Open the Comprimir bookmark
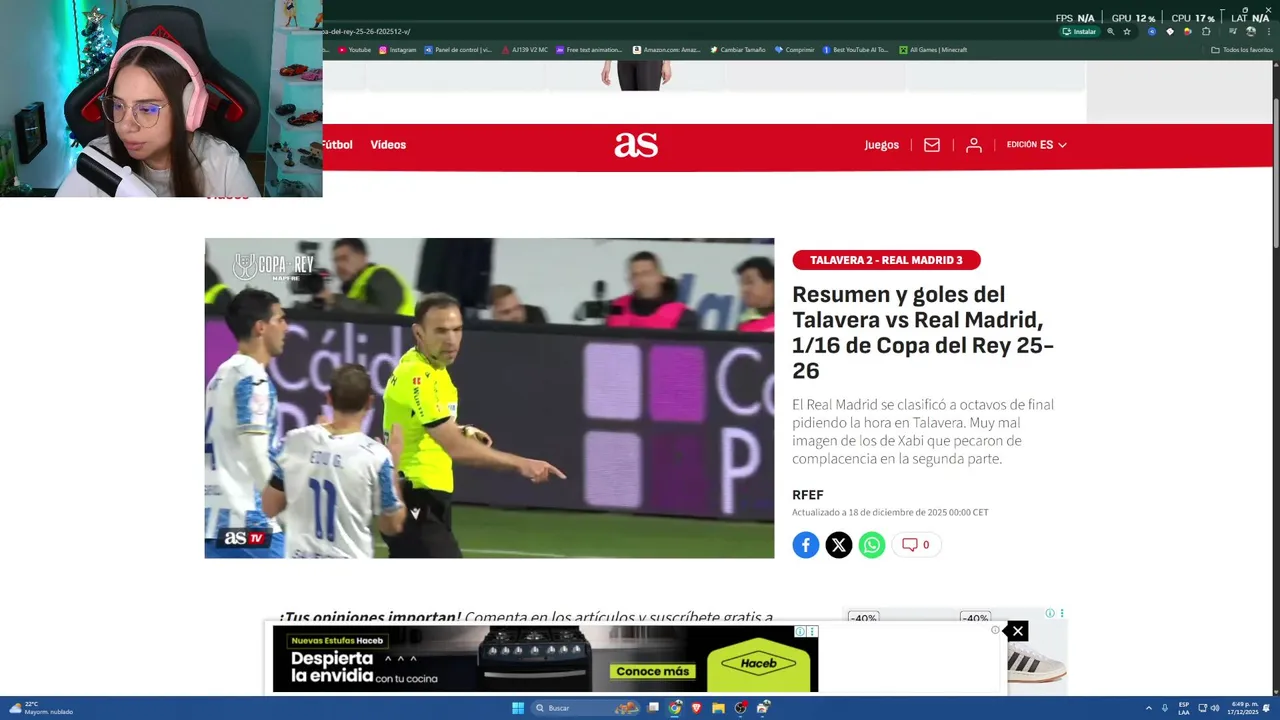This screenshot has width=1280, height=720. click(x=795, y=50)
